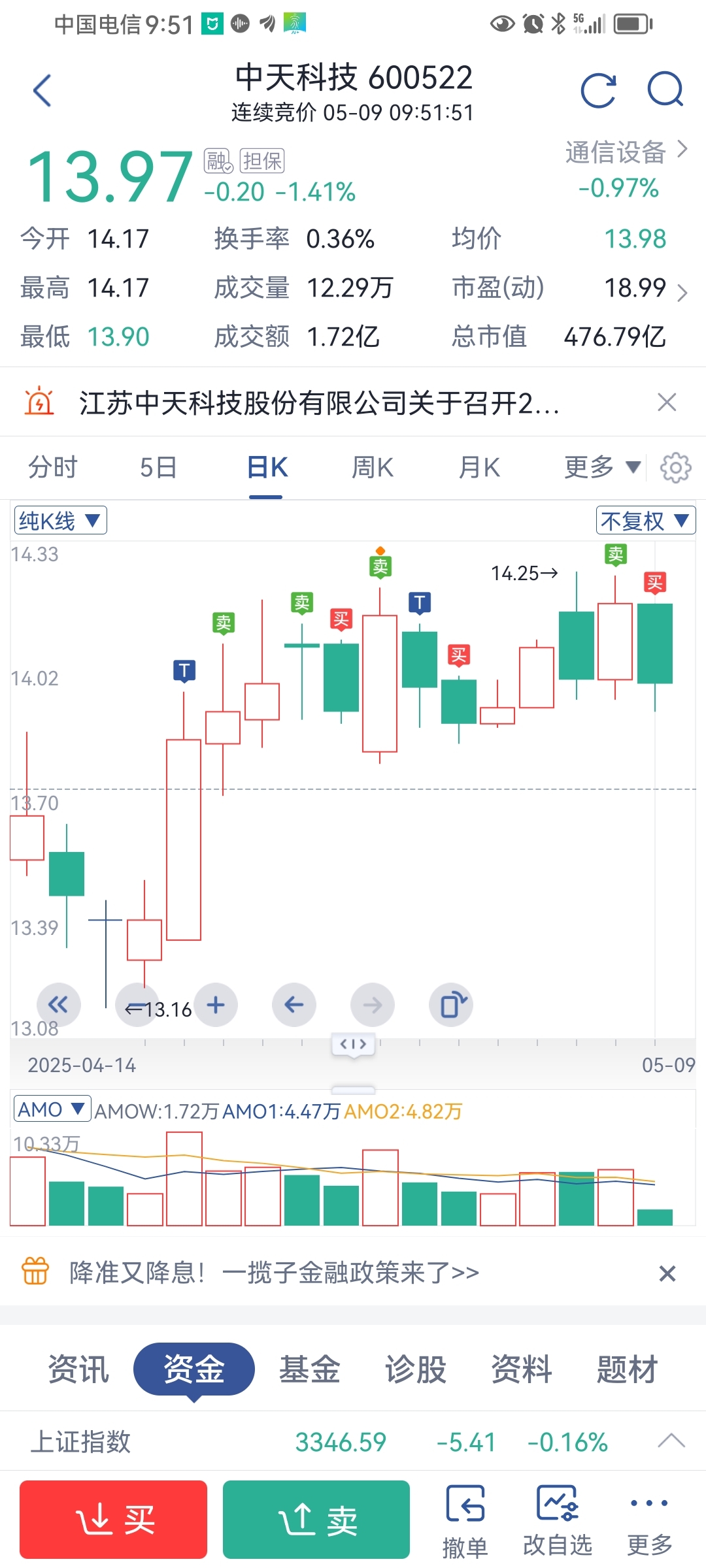Collapse the 上证指数 index bar chevron
Screen dimensions: 706x1568
coord(671,1441)
